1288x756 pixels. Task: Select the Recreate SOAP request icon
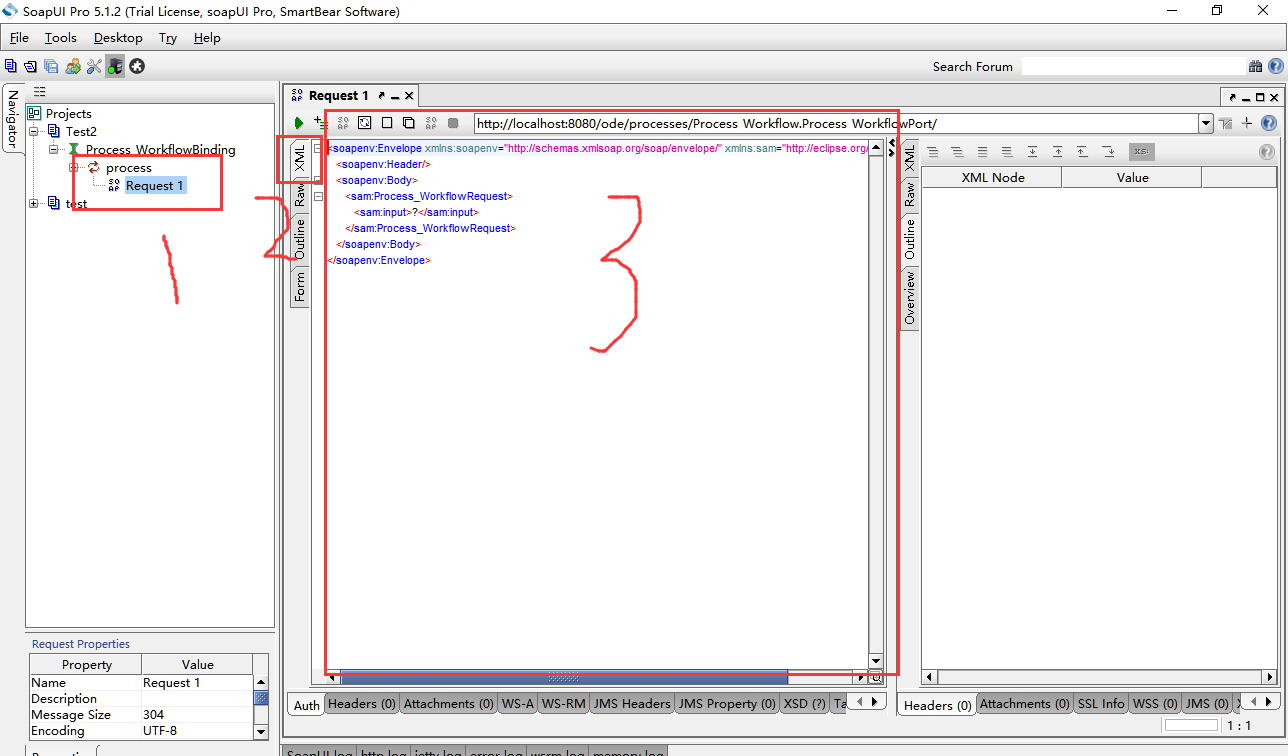tap(363, 122)
